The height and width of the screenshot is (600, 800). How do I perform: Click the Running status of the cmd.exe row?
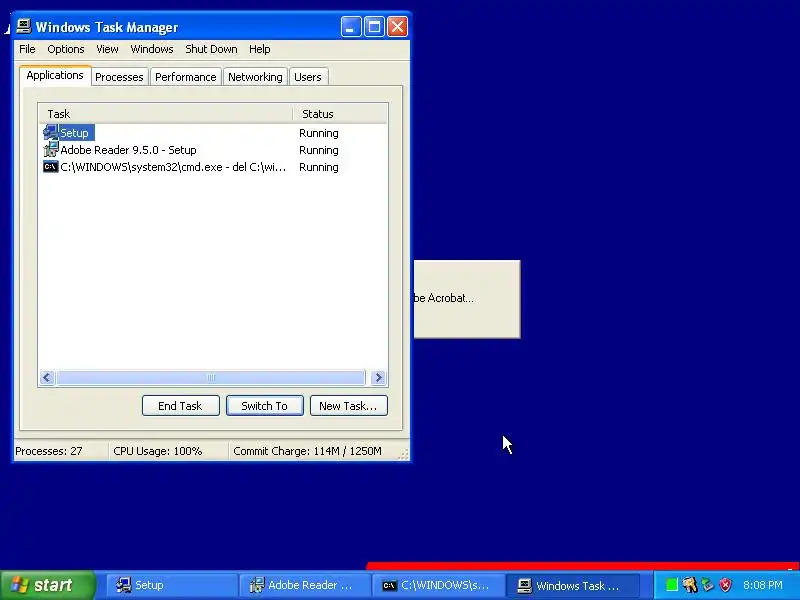point(319,167)
